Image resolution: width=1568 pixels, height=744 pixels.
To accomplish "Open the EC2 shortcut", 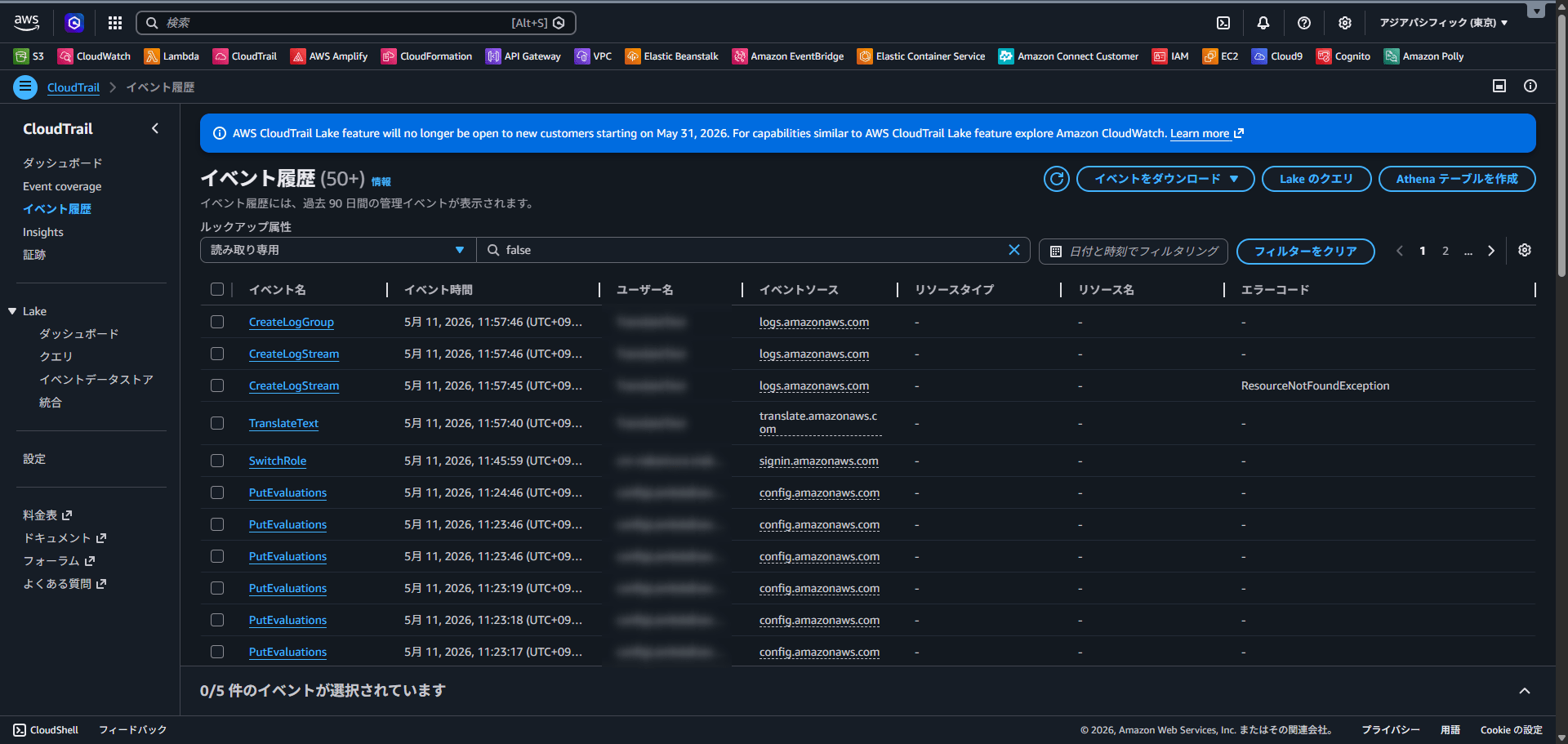I will coord(1221,56).
